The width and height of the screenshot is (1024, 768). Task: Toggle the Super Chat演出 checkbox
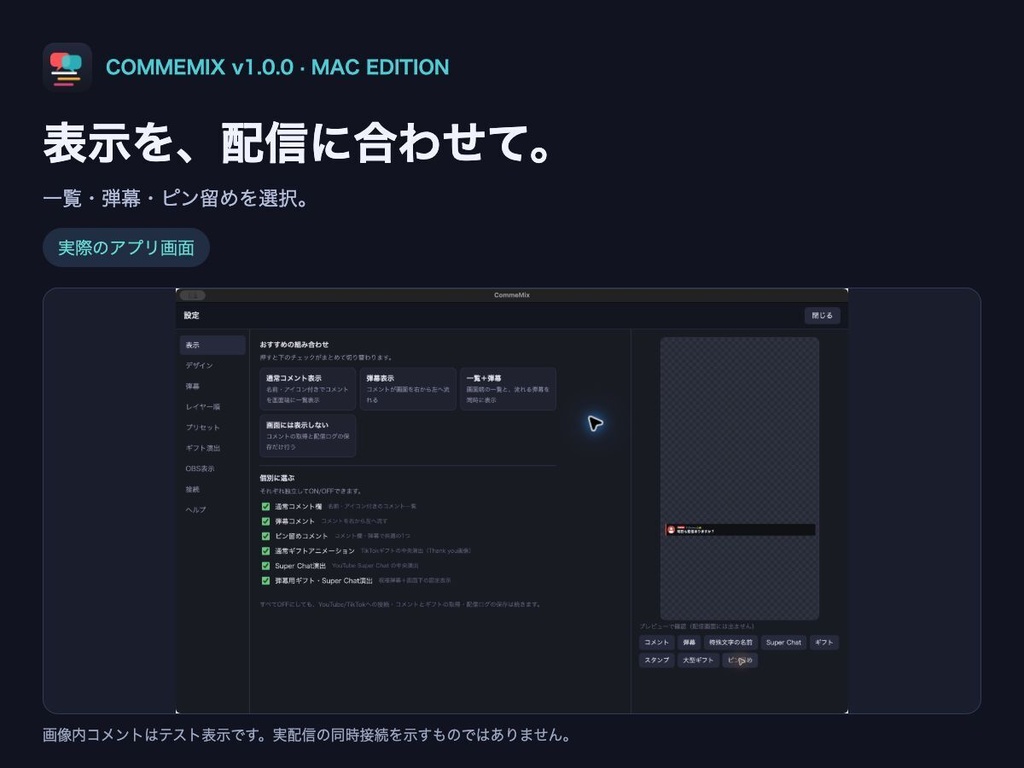point(266,566)
